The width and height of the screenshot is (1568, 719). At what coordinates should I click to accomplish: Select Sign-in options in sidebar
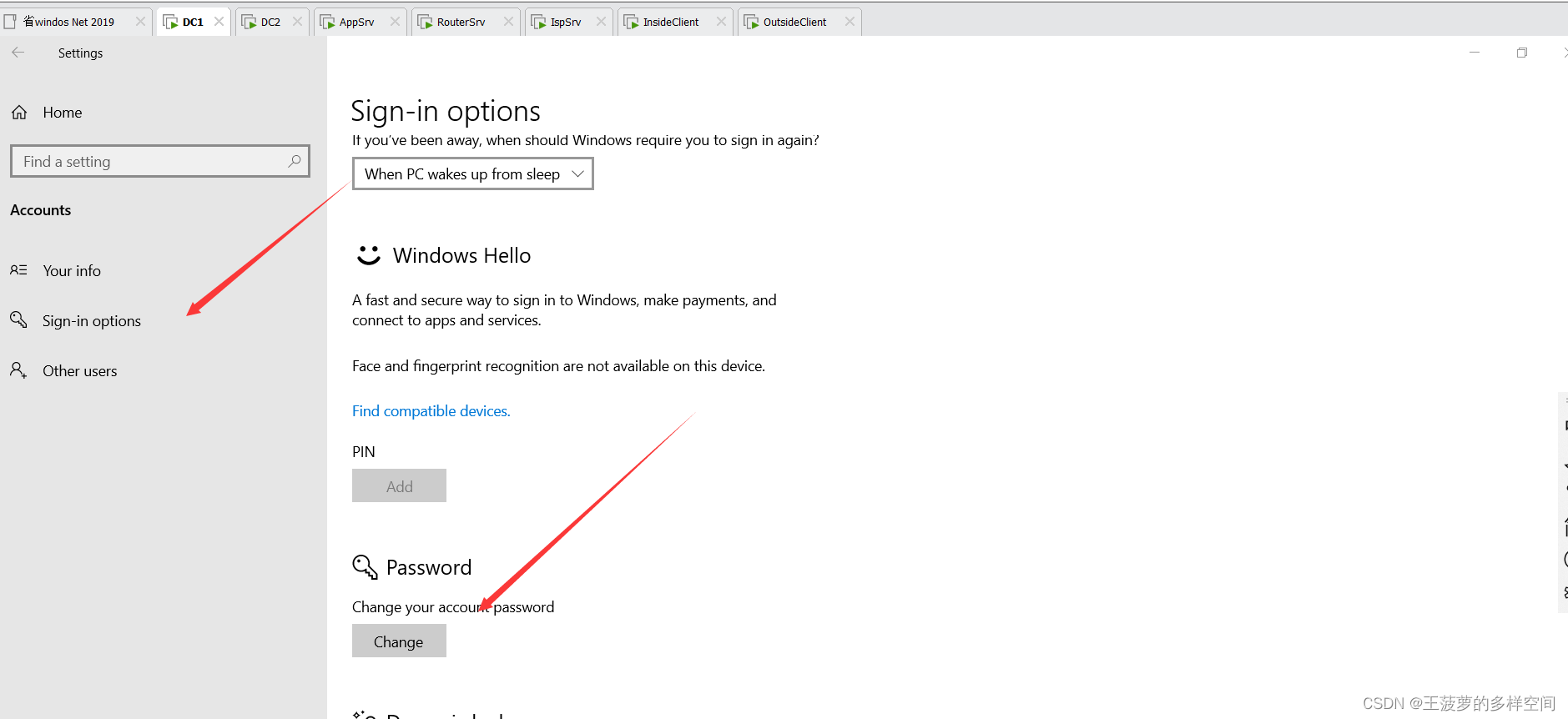[x=92, y=321]
